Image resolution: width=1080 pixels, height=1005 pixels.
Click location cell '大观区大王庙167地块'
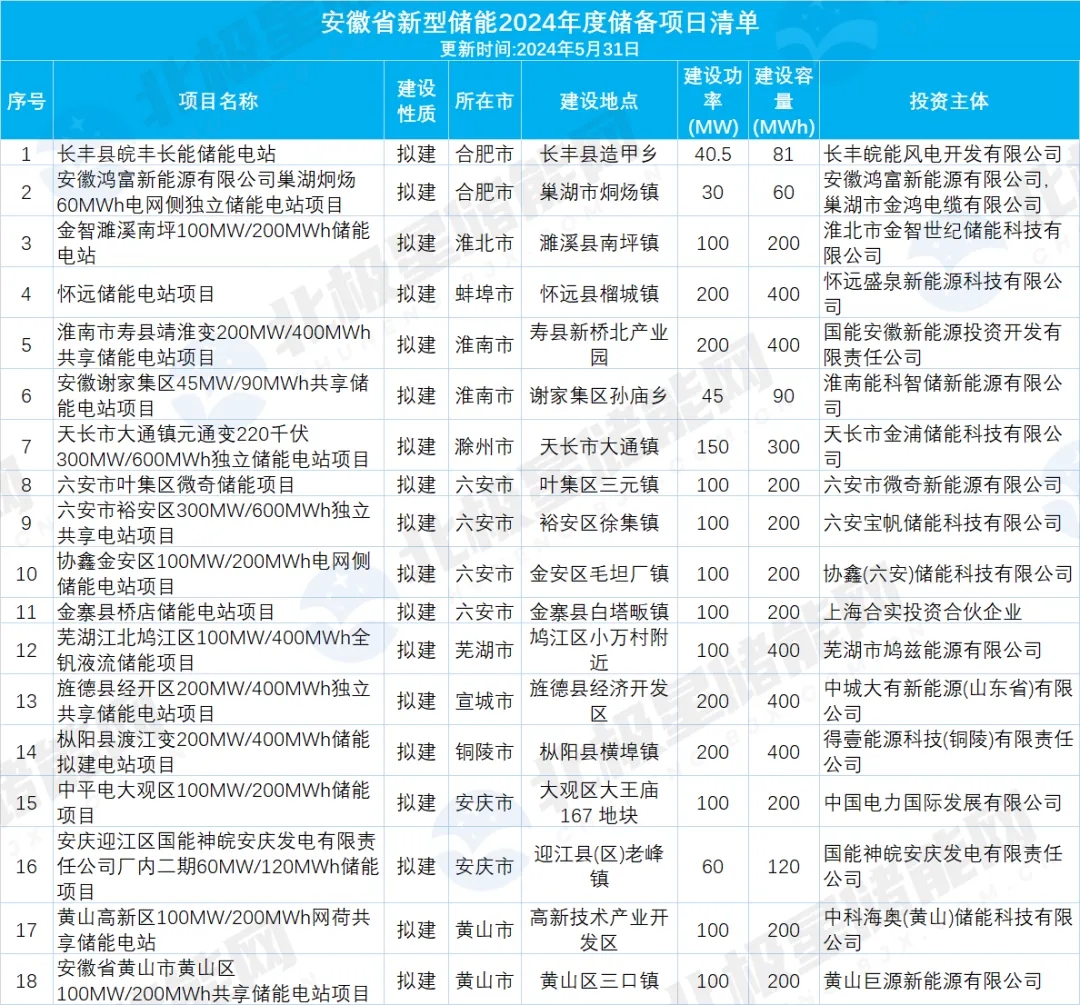pos(599,802)
